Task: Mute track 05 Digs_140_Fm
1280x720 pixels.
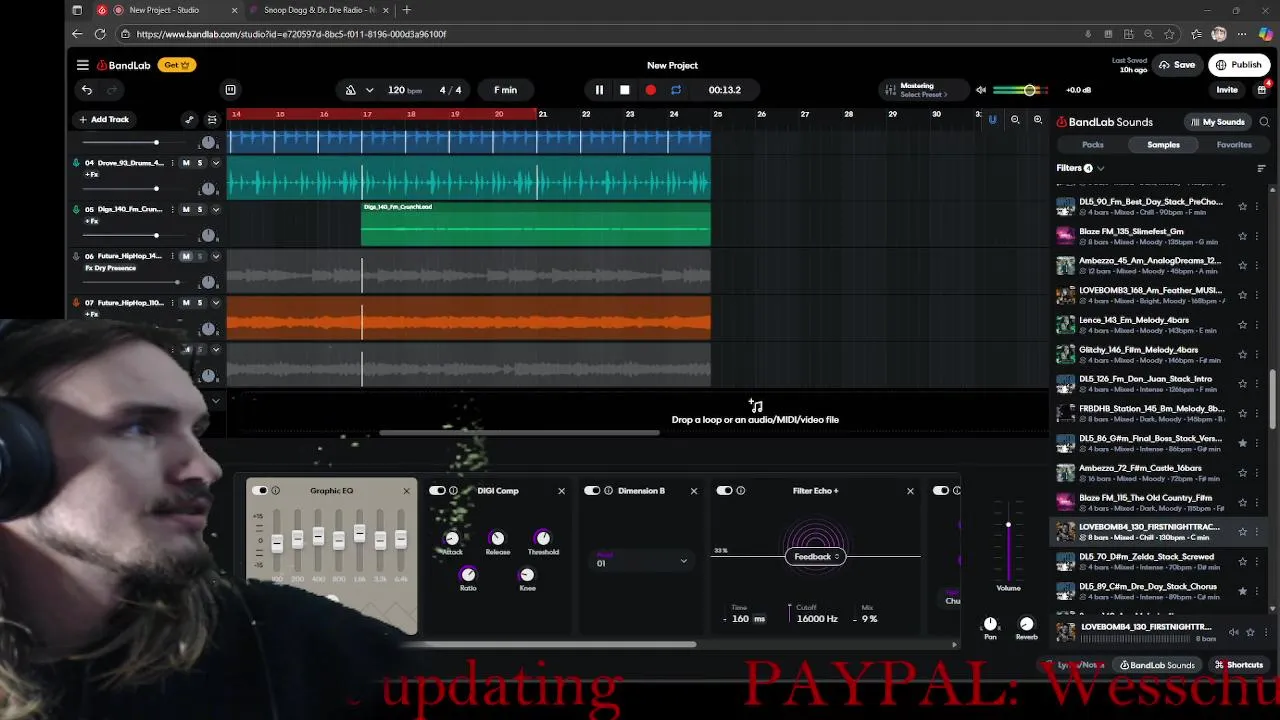Action: (185, 210)
